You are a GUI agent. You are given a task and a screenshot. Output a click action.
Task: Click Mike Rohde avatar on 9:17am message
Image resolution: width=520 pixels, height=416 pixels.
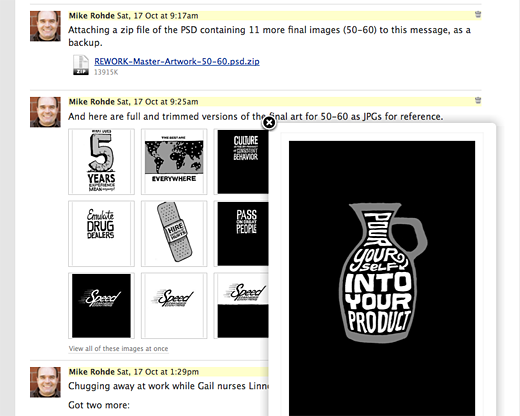(45, 26)
